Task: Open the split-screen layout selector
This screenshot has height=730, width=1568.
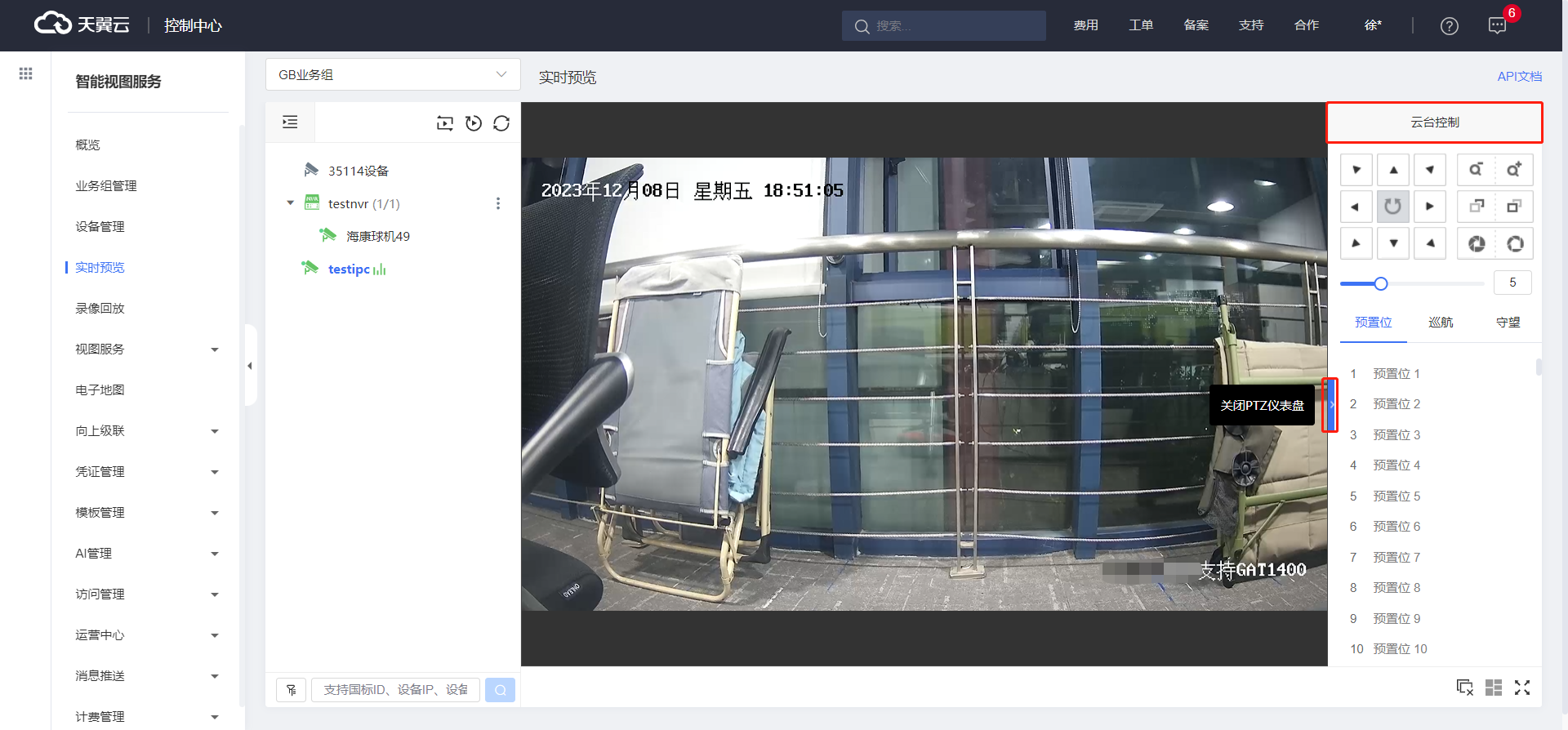Action: [1494, 688]
